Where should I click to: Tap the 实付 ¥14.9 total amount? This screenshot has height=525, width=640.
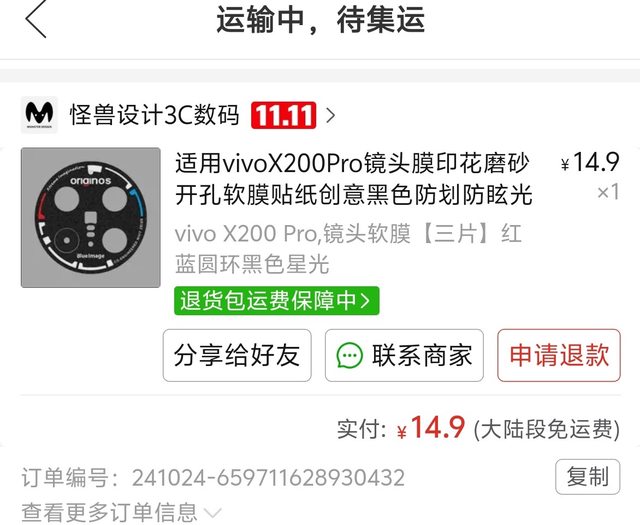431,428
